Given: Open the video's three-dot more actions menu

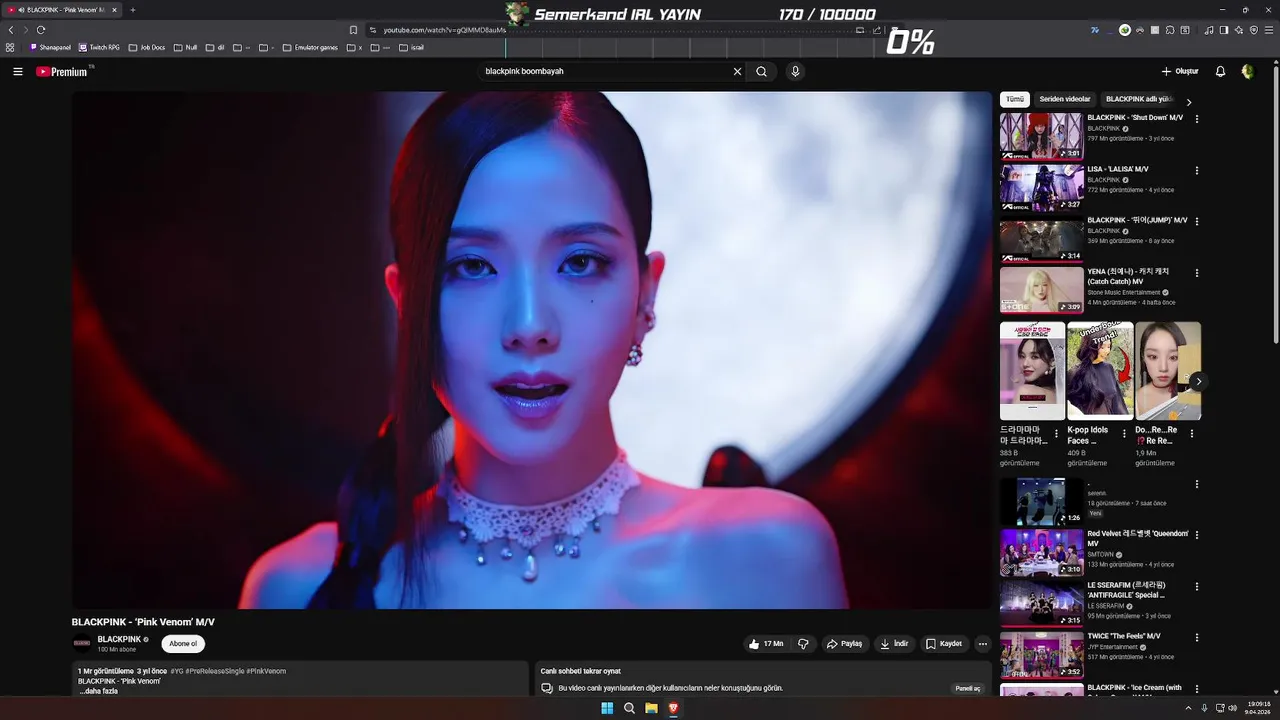Looking at the screenshot, I should 983,644.
